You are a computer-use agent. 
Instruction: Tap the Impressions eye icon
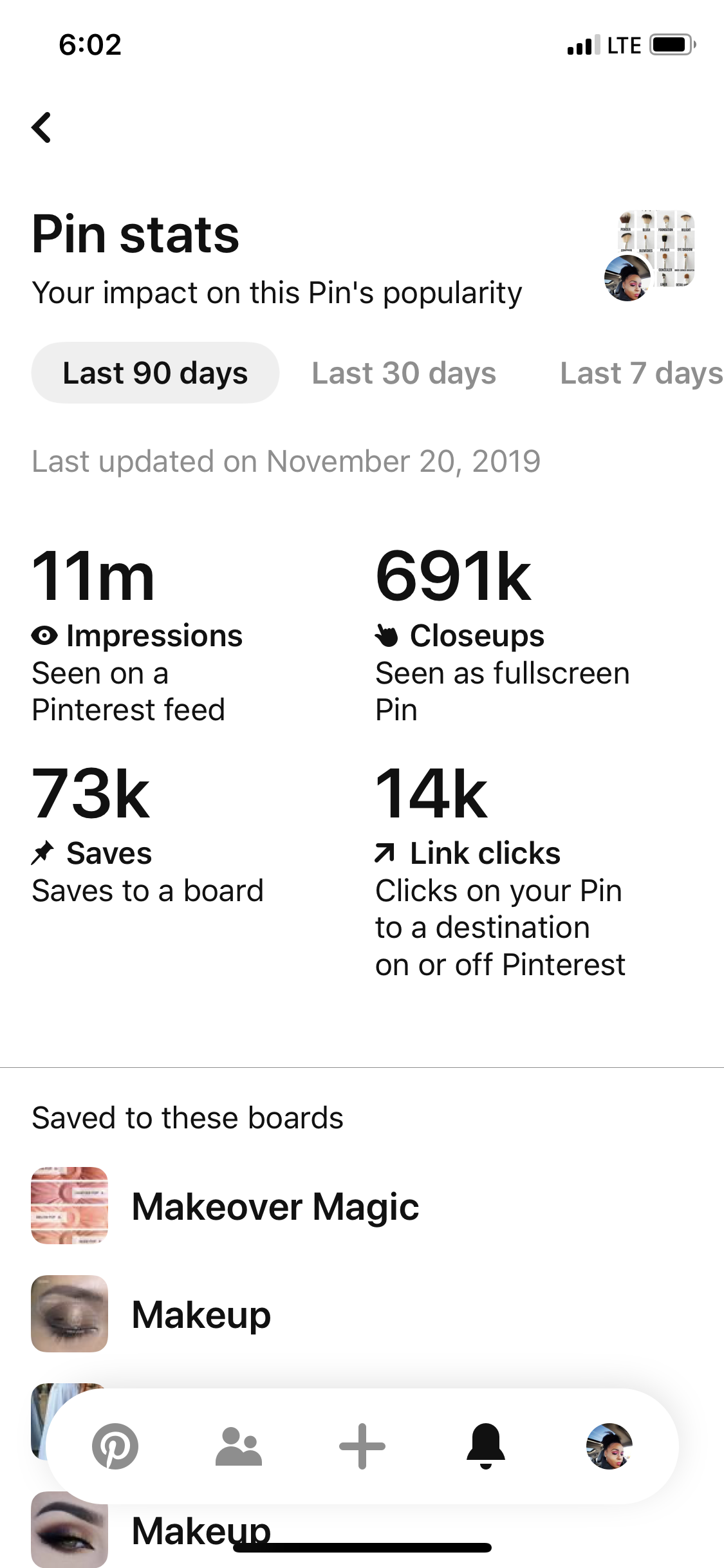click(x=44, y=636)
